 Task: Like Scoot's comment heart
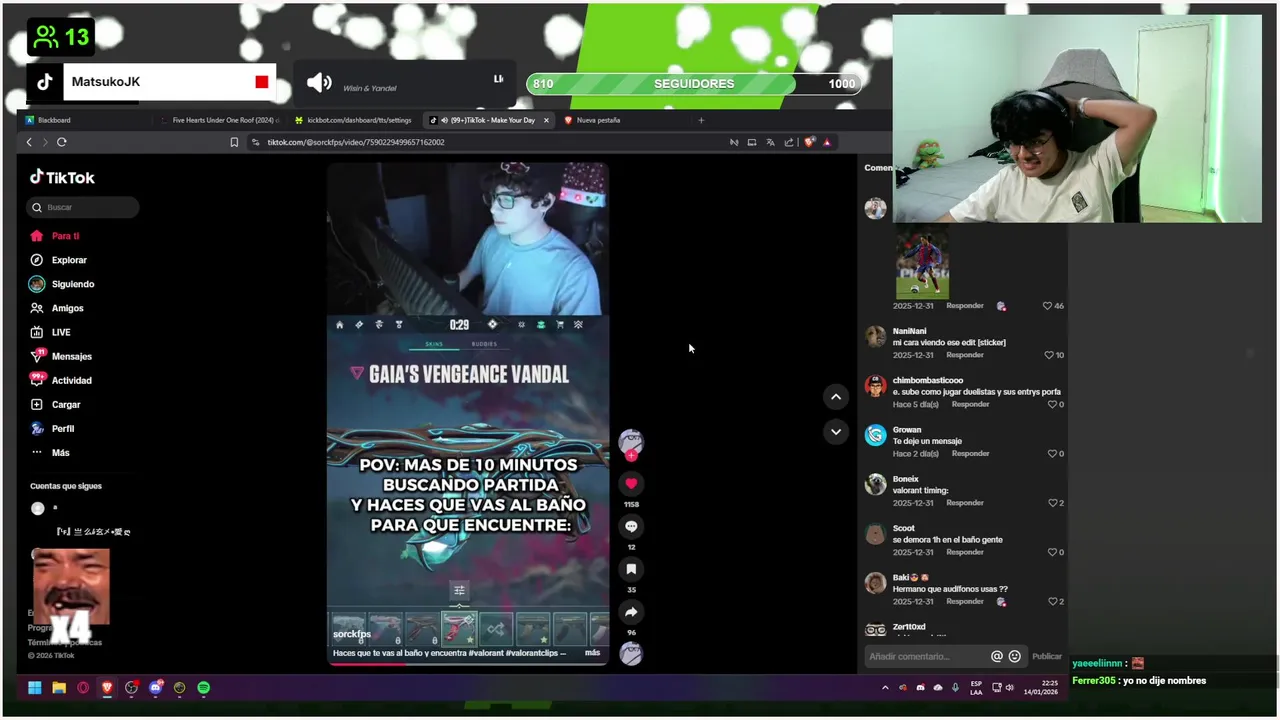pos(1051,552)
